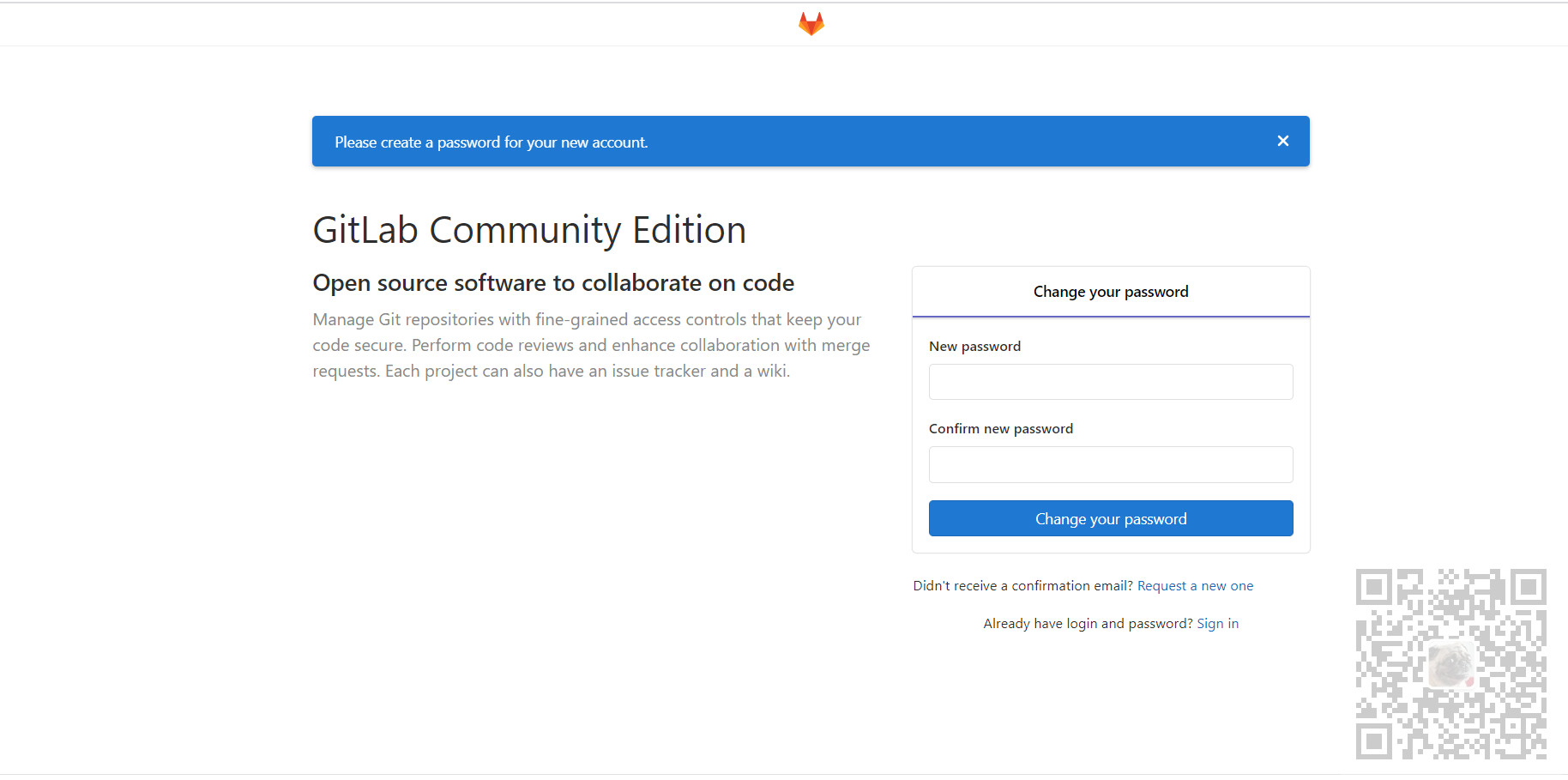The height and width of the screenshot is (780, 1568).
Task: Click the Manage Git repositories description paragraph
Action: coord(591,345)
